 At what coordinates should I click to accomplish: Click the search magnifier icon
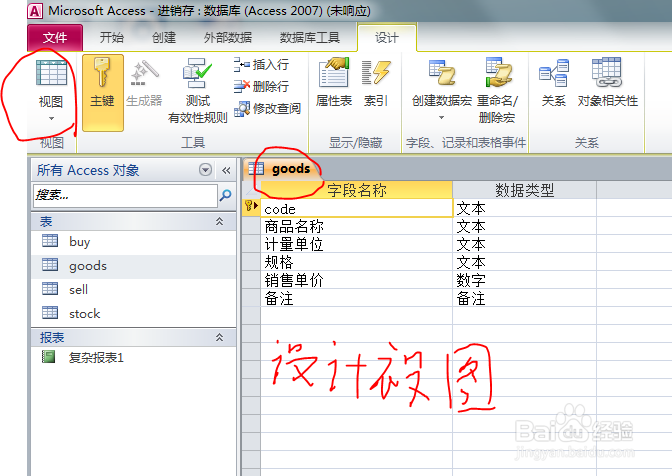coord(225,195)
